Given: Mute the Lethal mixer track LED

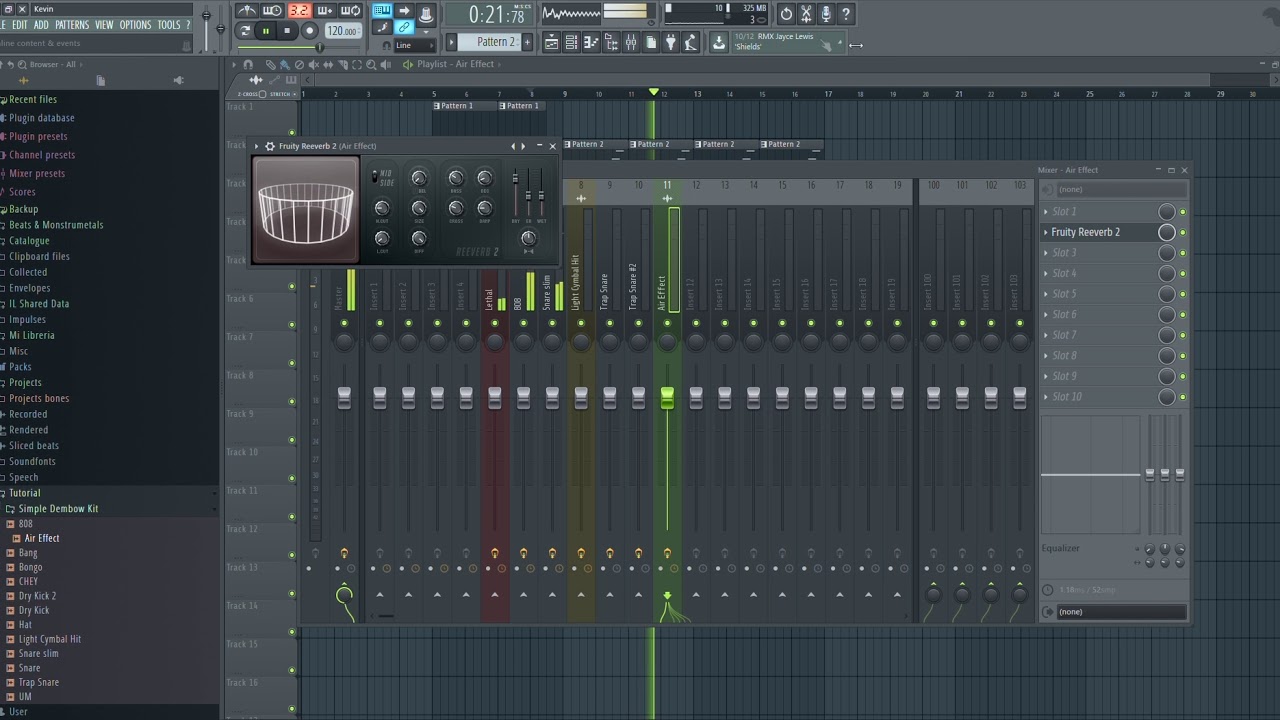Looking at the screenshot, I should coord(494,324).
